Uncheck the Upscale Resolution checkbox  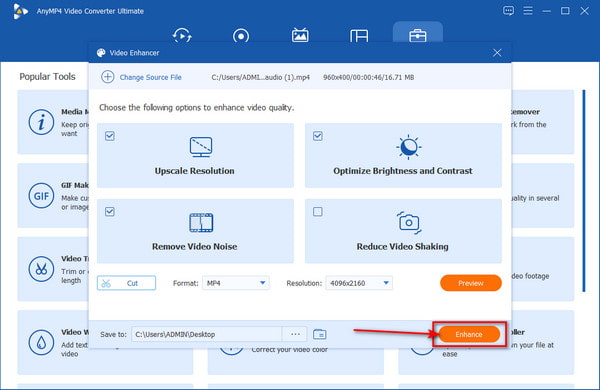[110, 136]
